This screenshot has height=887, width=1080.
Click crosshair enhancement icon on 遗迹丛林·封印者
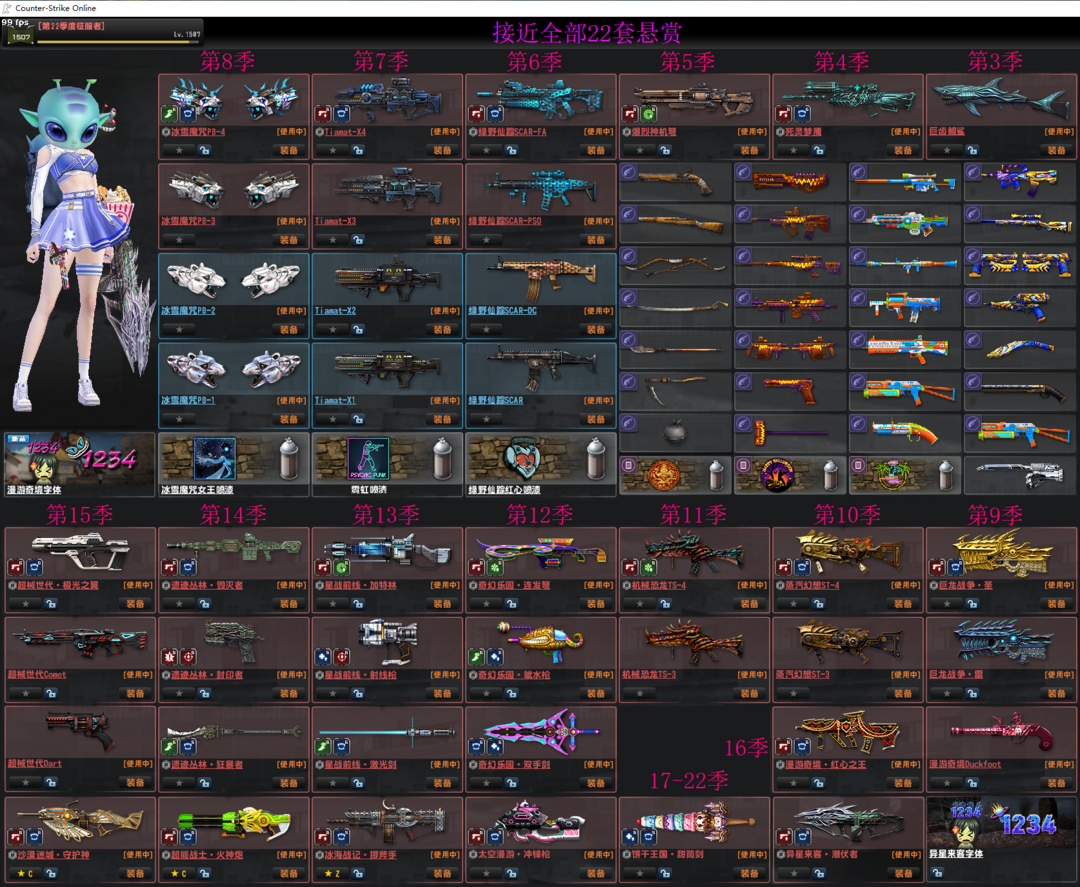[x=188, y=656]
